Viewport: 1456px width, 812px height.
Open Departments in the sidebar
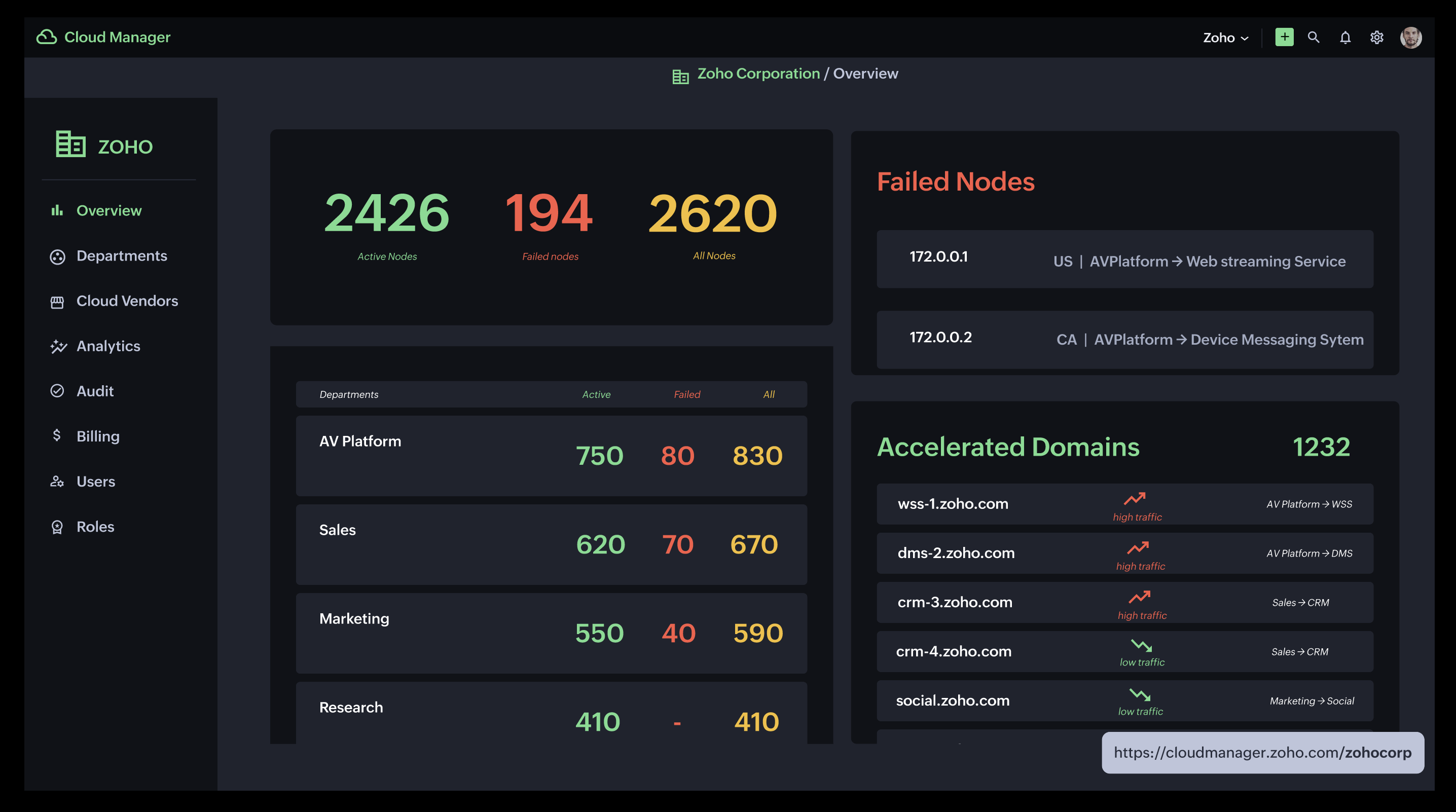point(122,255)
